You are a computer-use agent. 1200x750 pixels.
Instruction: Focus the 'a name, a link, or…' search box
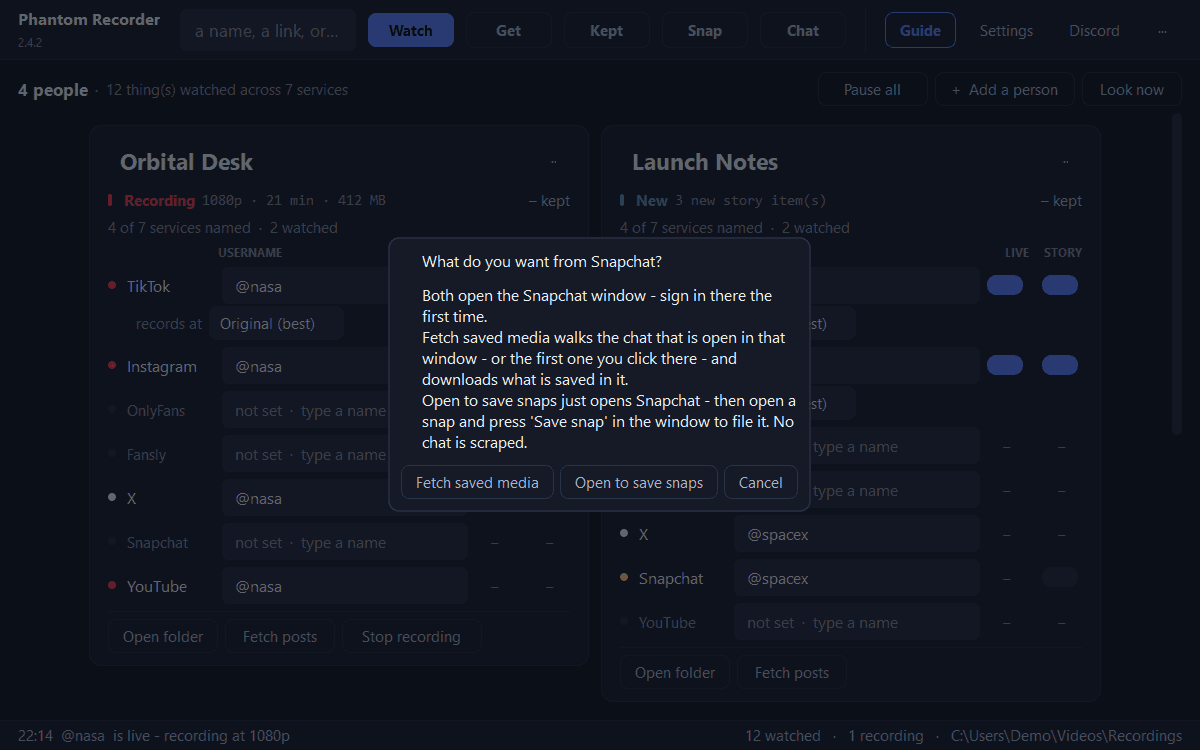point(268,31)
